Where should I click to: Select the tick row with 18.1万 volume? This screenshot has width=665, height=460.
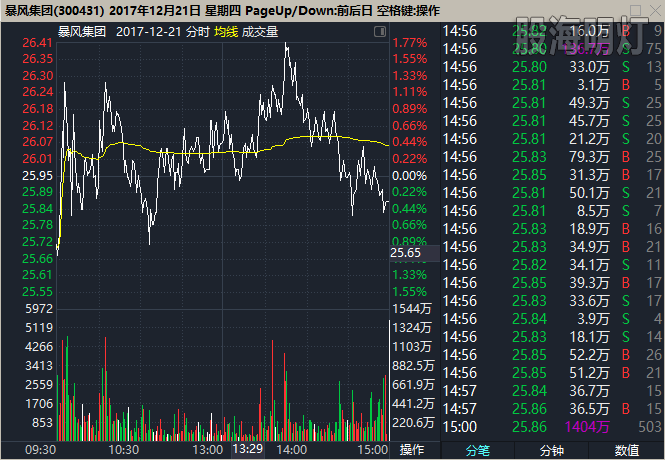[552, 337]
